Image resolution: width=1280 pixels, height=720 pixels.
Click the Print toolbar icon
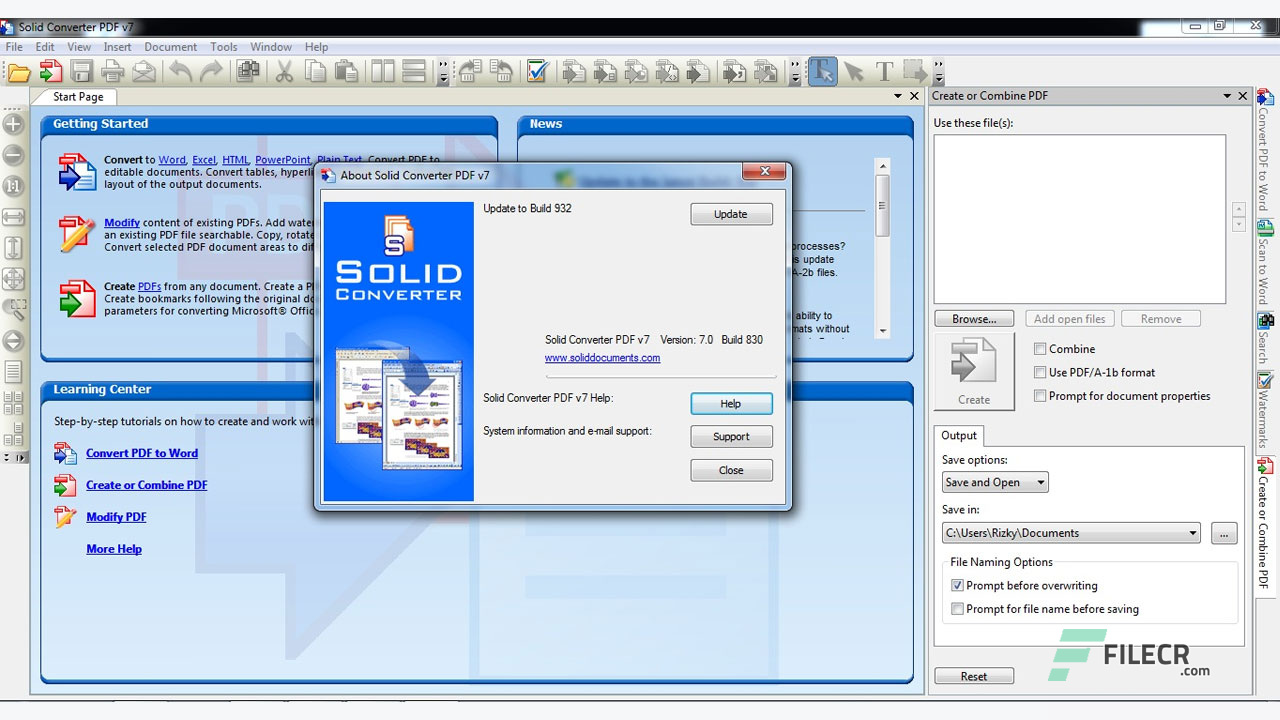113,72
